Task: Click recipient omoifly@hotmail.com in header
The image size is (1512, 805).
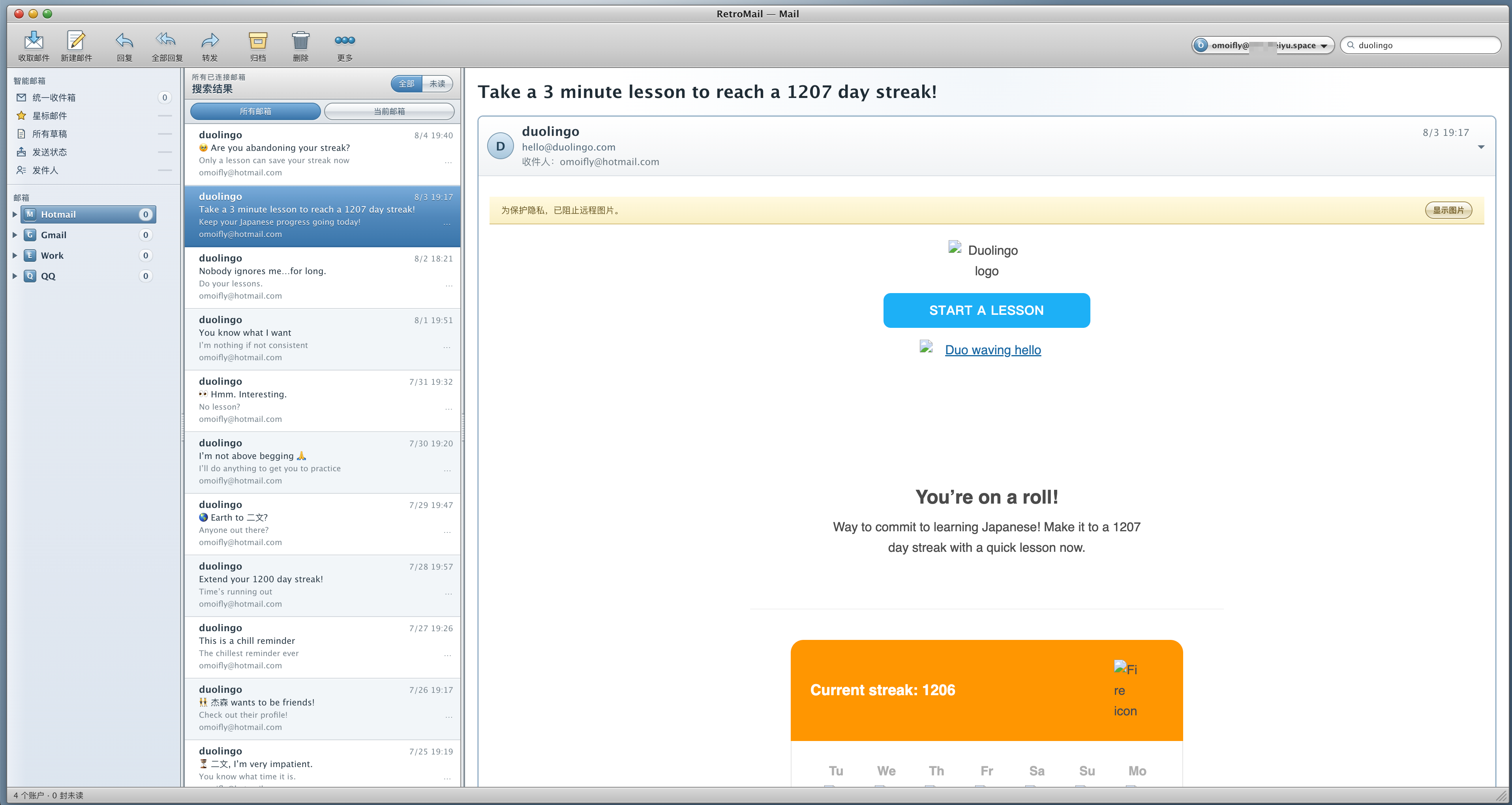Action: pos(609,162)
